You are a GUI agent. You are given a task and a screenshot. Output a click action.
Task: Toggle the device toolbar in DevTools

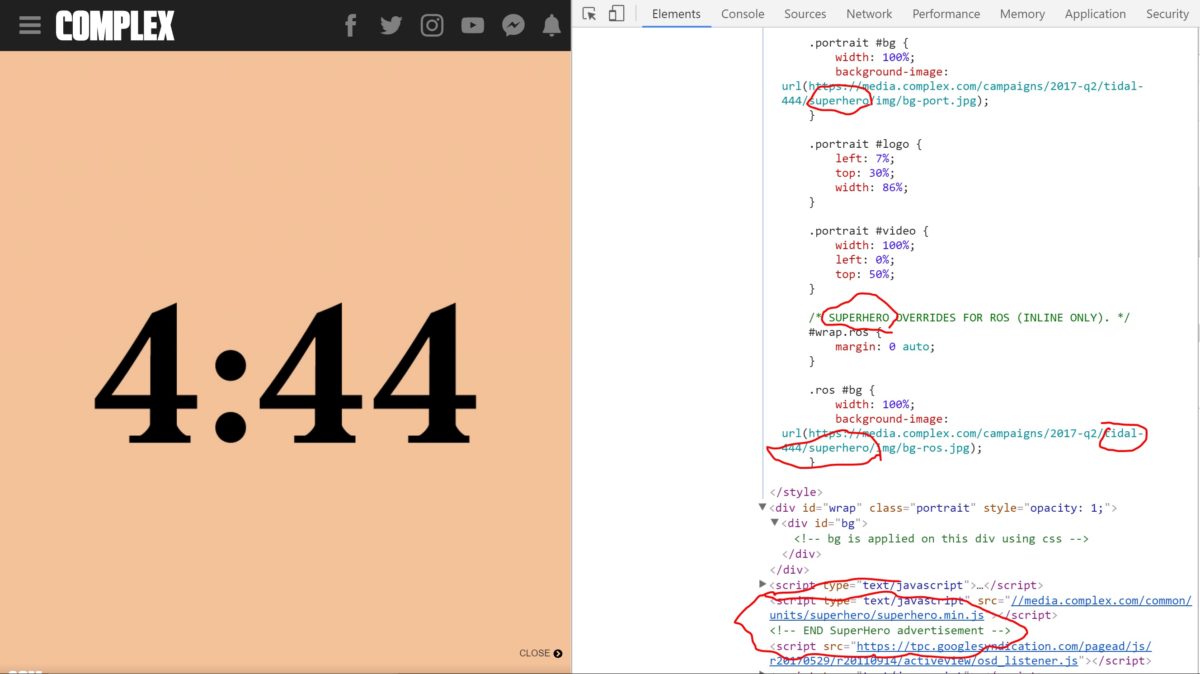[x=616, y=14]
